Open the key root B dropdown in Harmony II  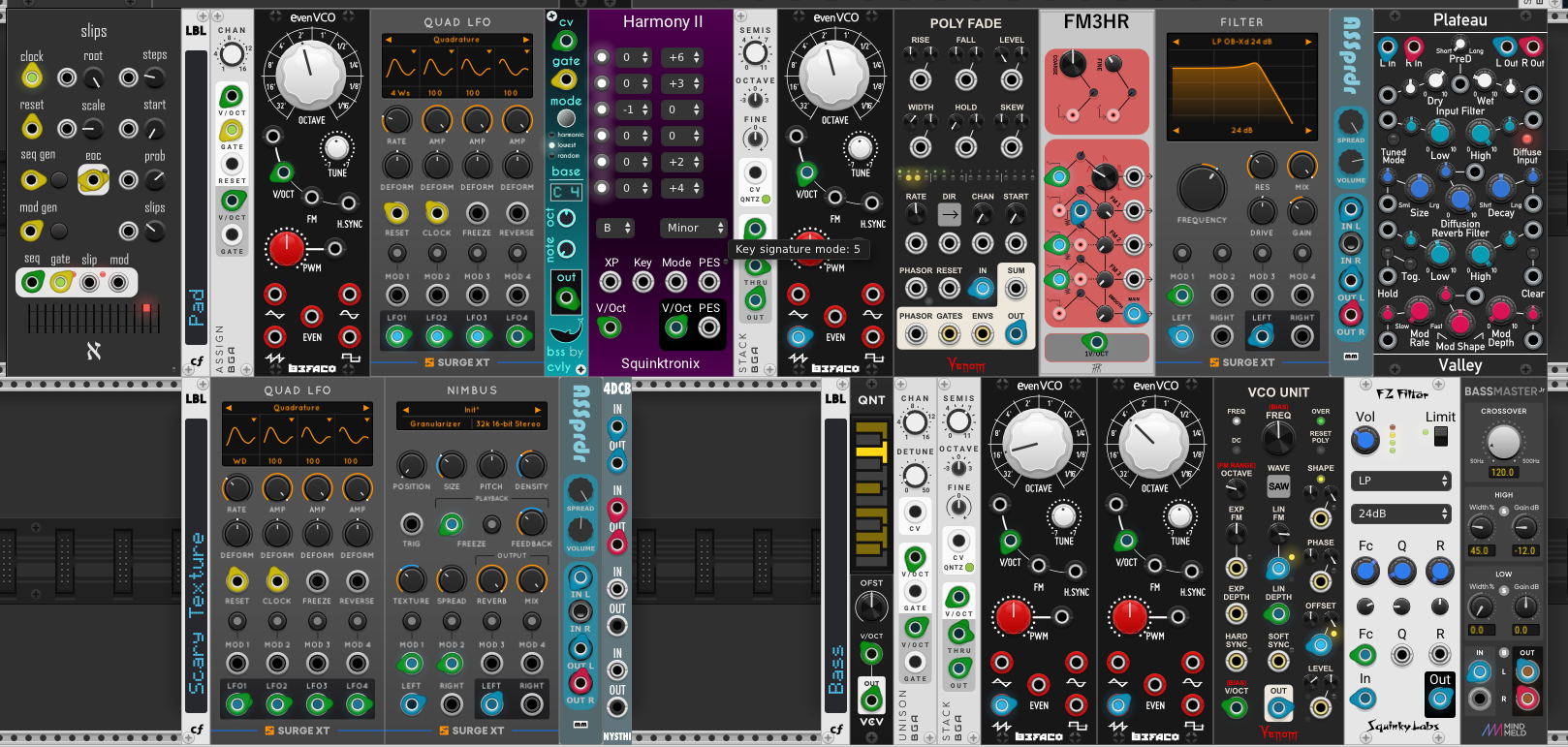coord(616,228)
